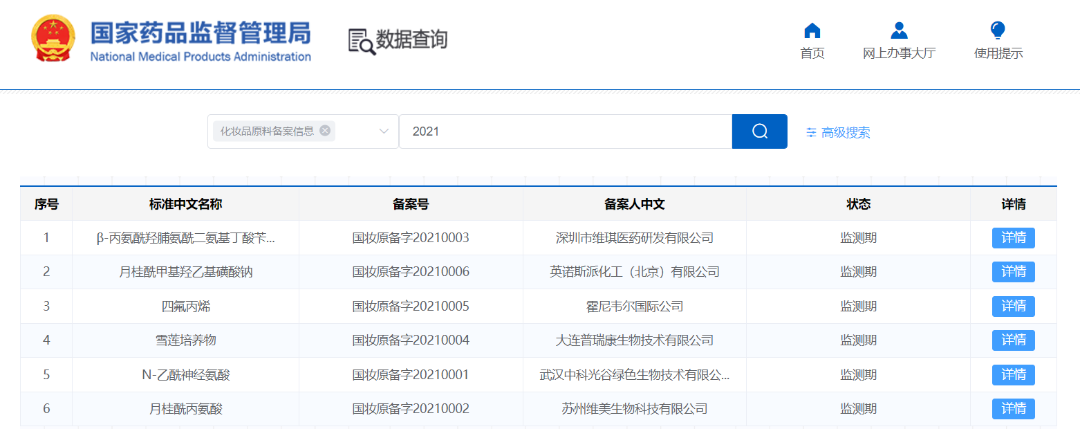The image size is (1080, 429).
Task: Click the 状态 column header
Action: tap(858, 204)
